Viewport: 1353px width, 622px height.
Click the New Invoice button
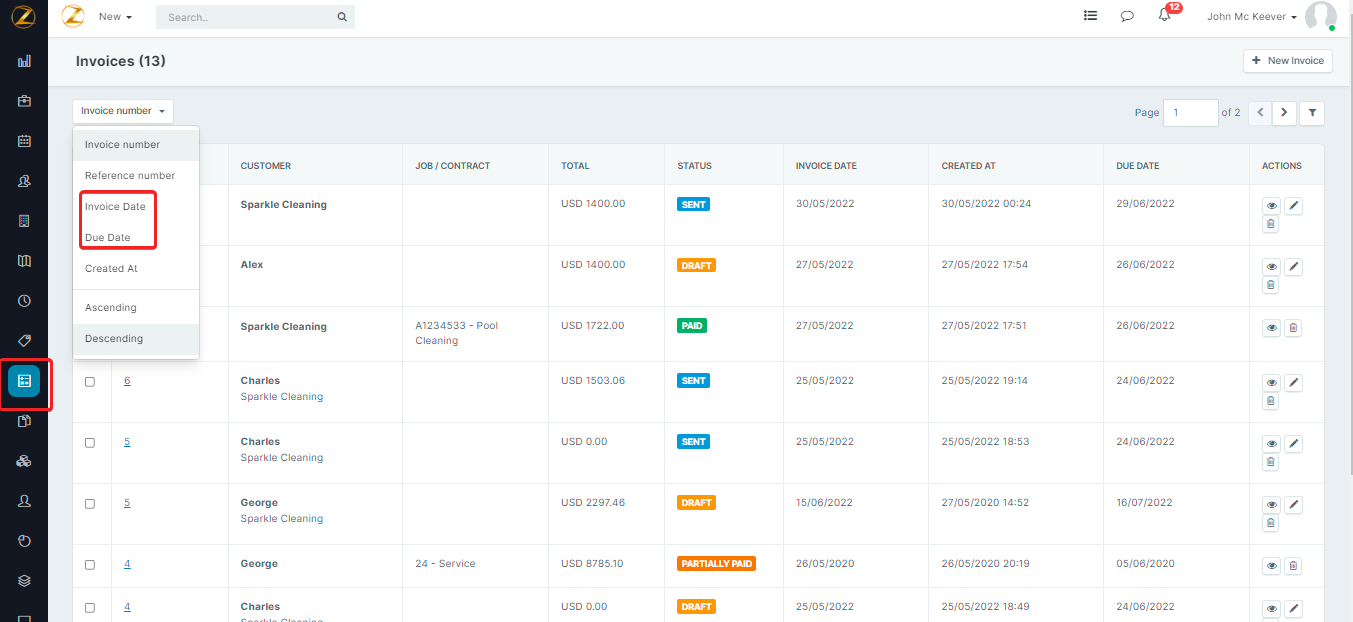click(x=1287, y=61)
